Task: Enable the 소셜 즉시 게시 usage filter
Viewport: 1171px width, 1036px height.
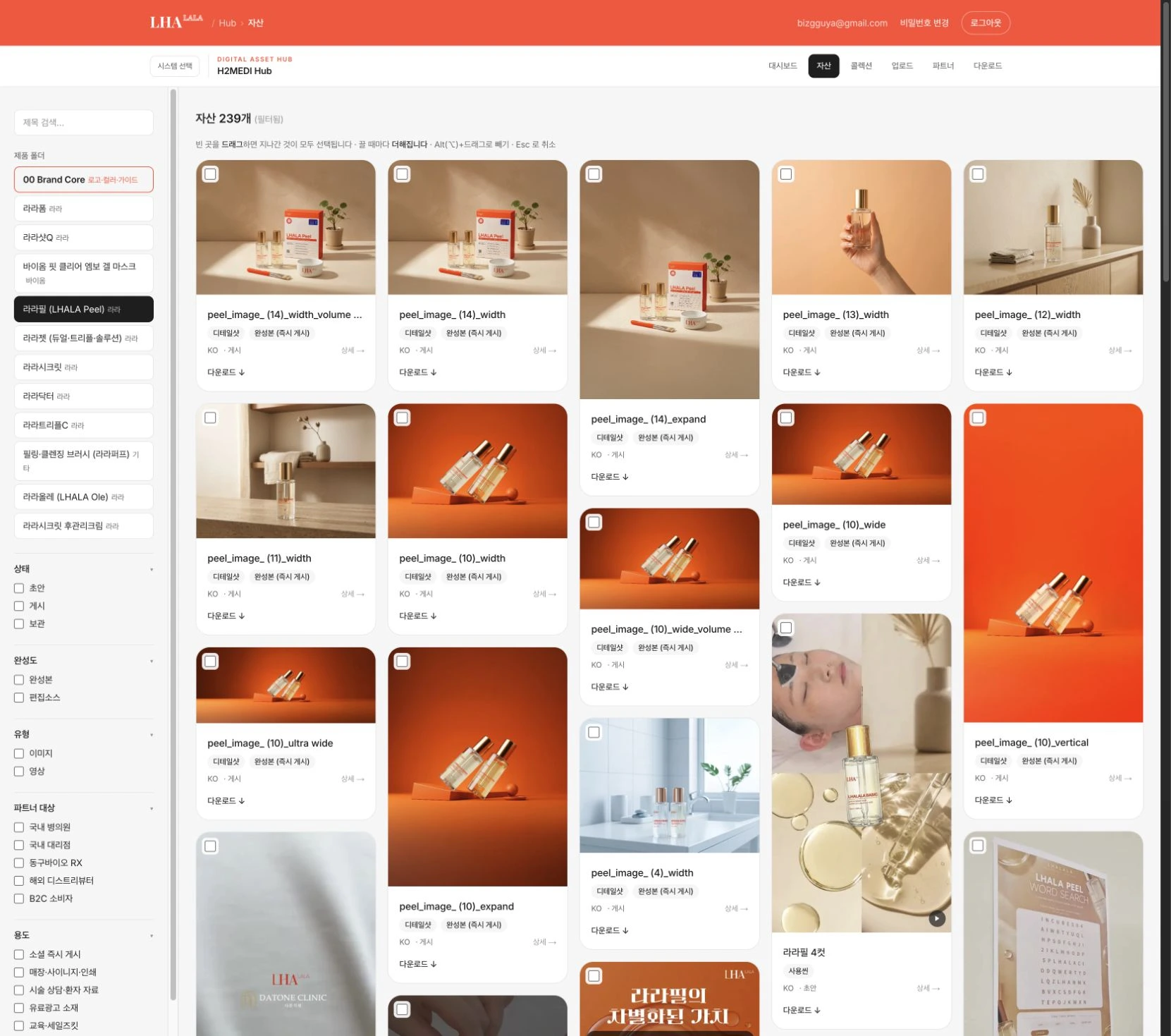Action: [19, 955]
